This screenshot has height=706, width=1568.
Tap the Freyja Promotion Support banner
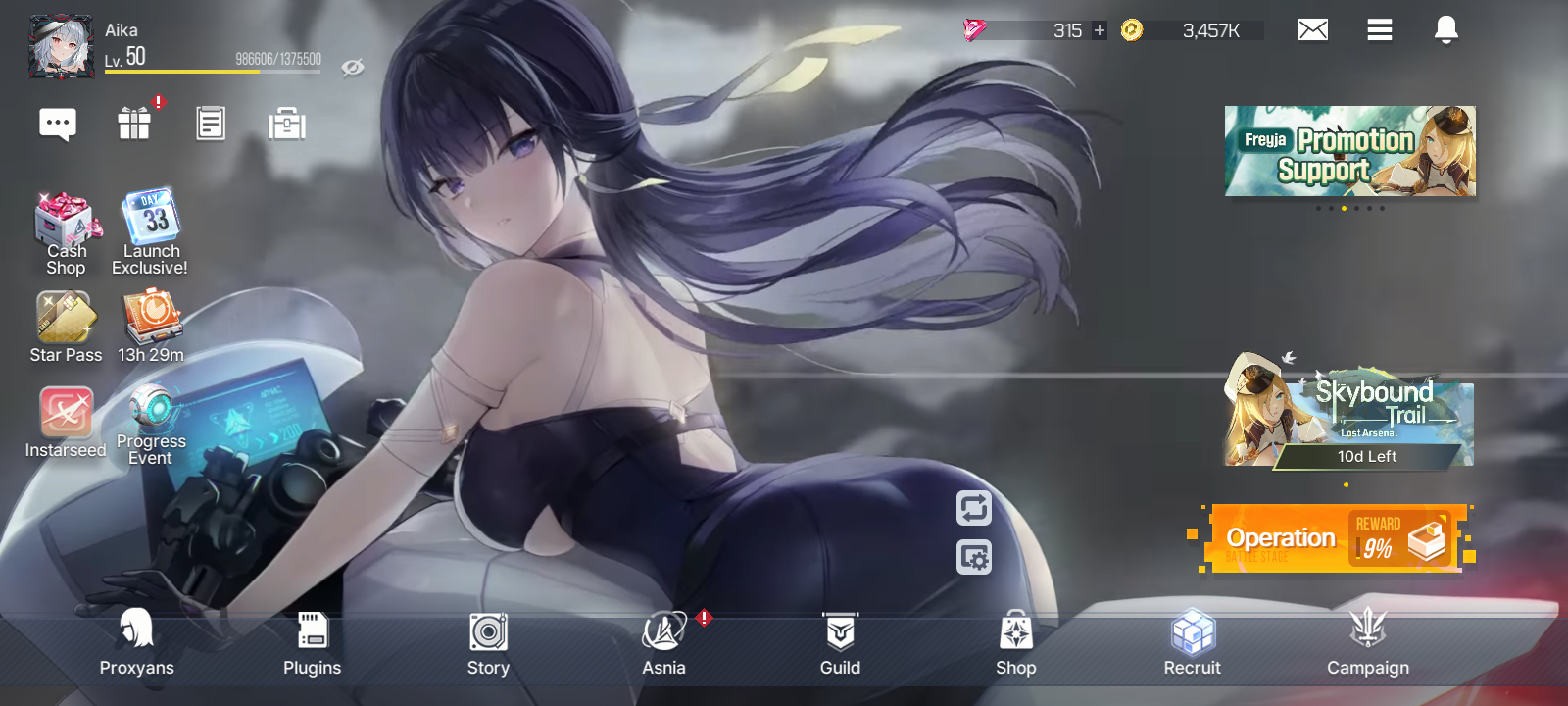click(x=1349, y=151)
